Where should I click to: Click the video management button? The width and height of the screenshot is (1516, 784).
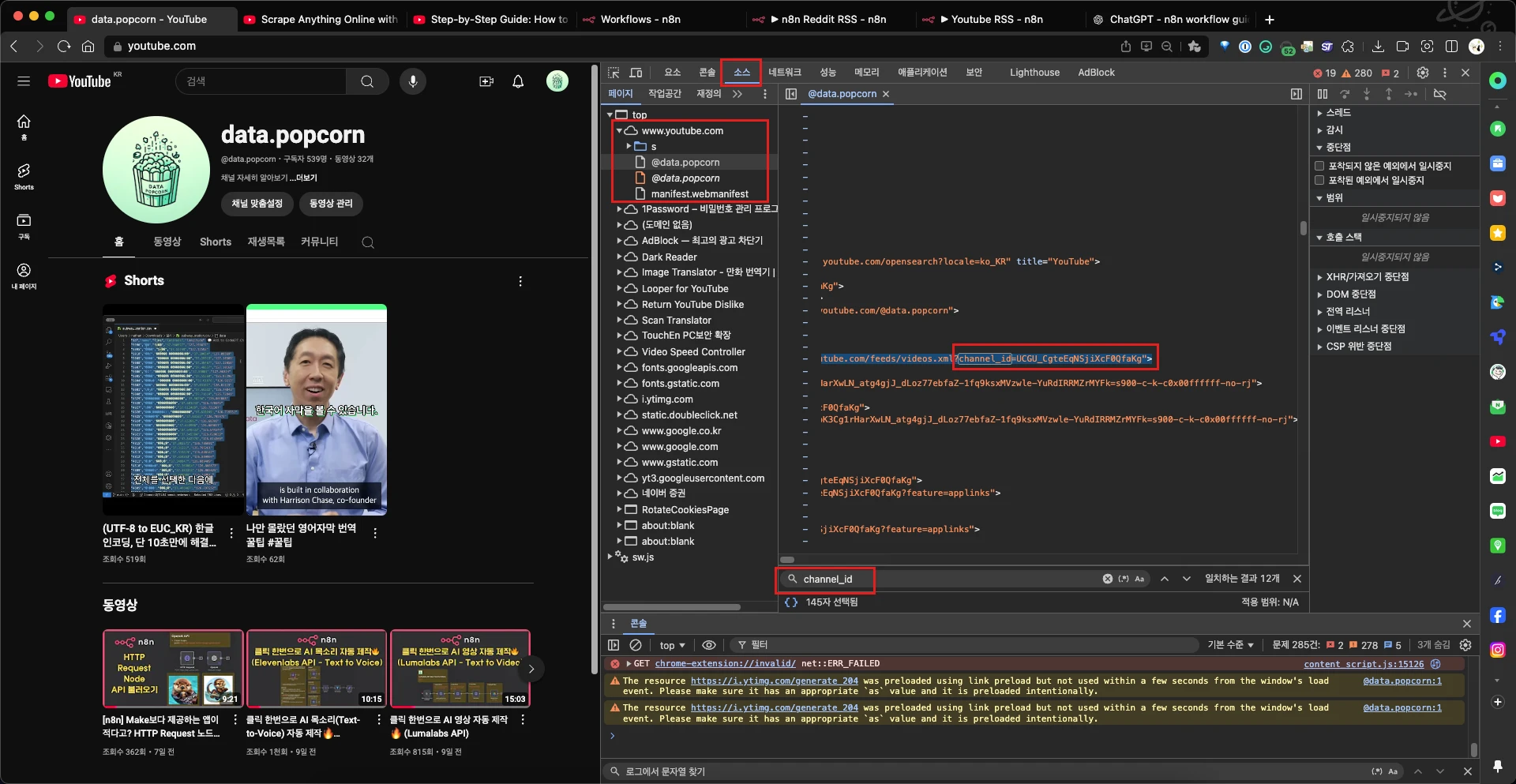(x=331, y=204)
